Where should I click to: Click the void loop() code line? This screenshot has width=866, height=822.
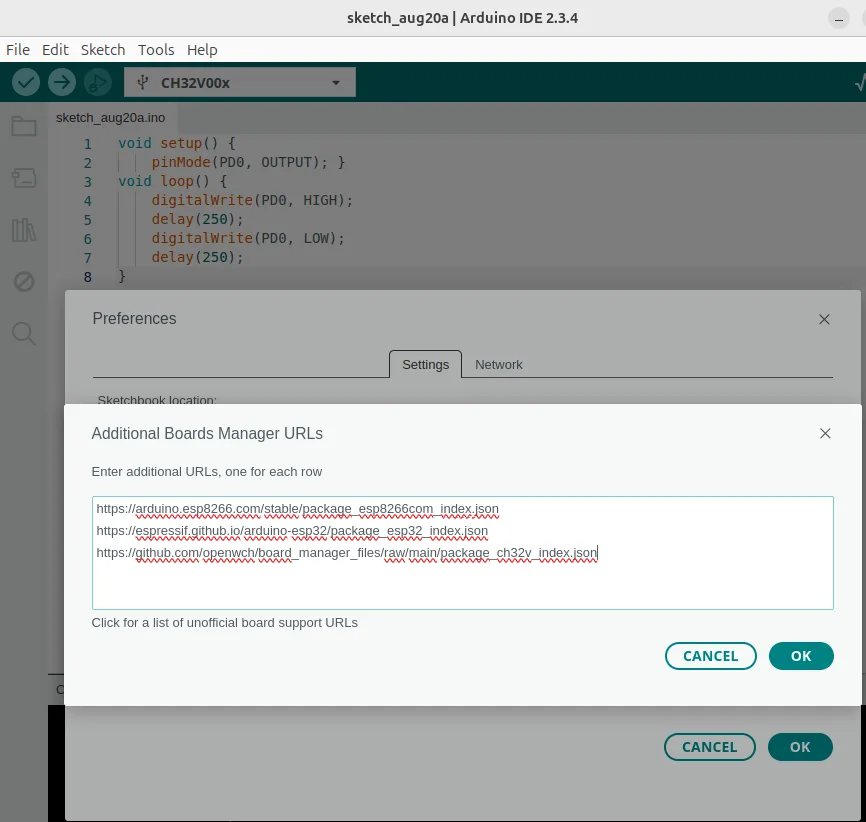coord(173,181)
